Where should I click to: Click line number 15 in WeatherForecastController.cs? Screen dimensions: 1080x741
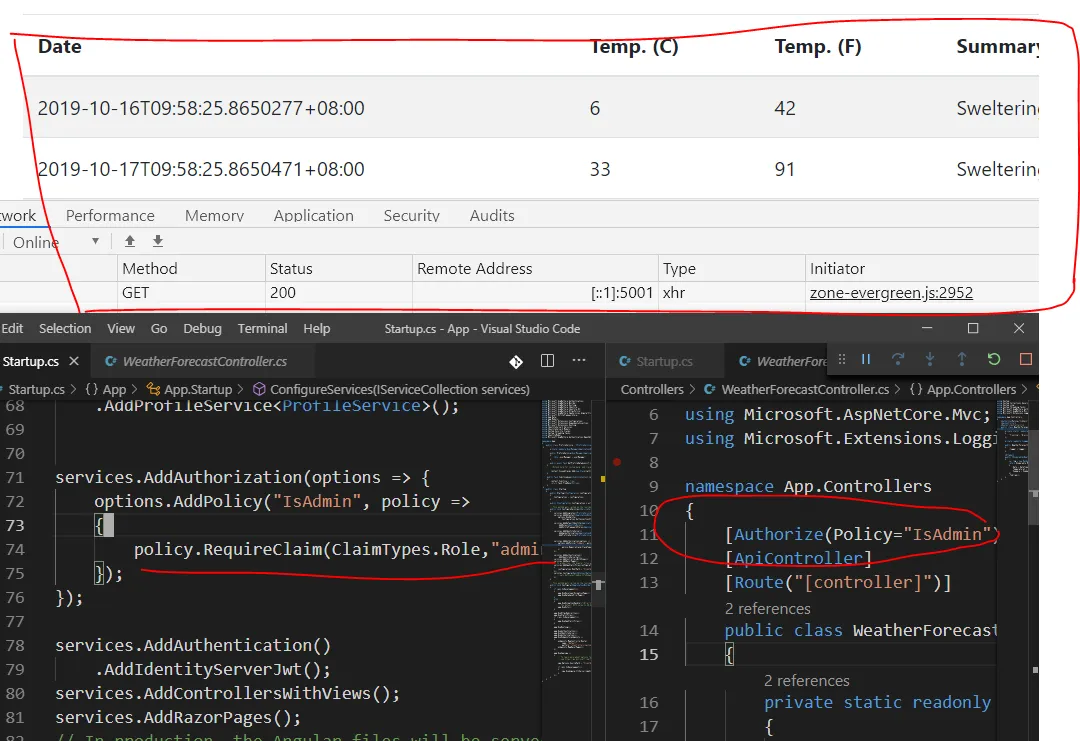coord(649,654)
